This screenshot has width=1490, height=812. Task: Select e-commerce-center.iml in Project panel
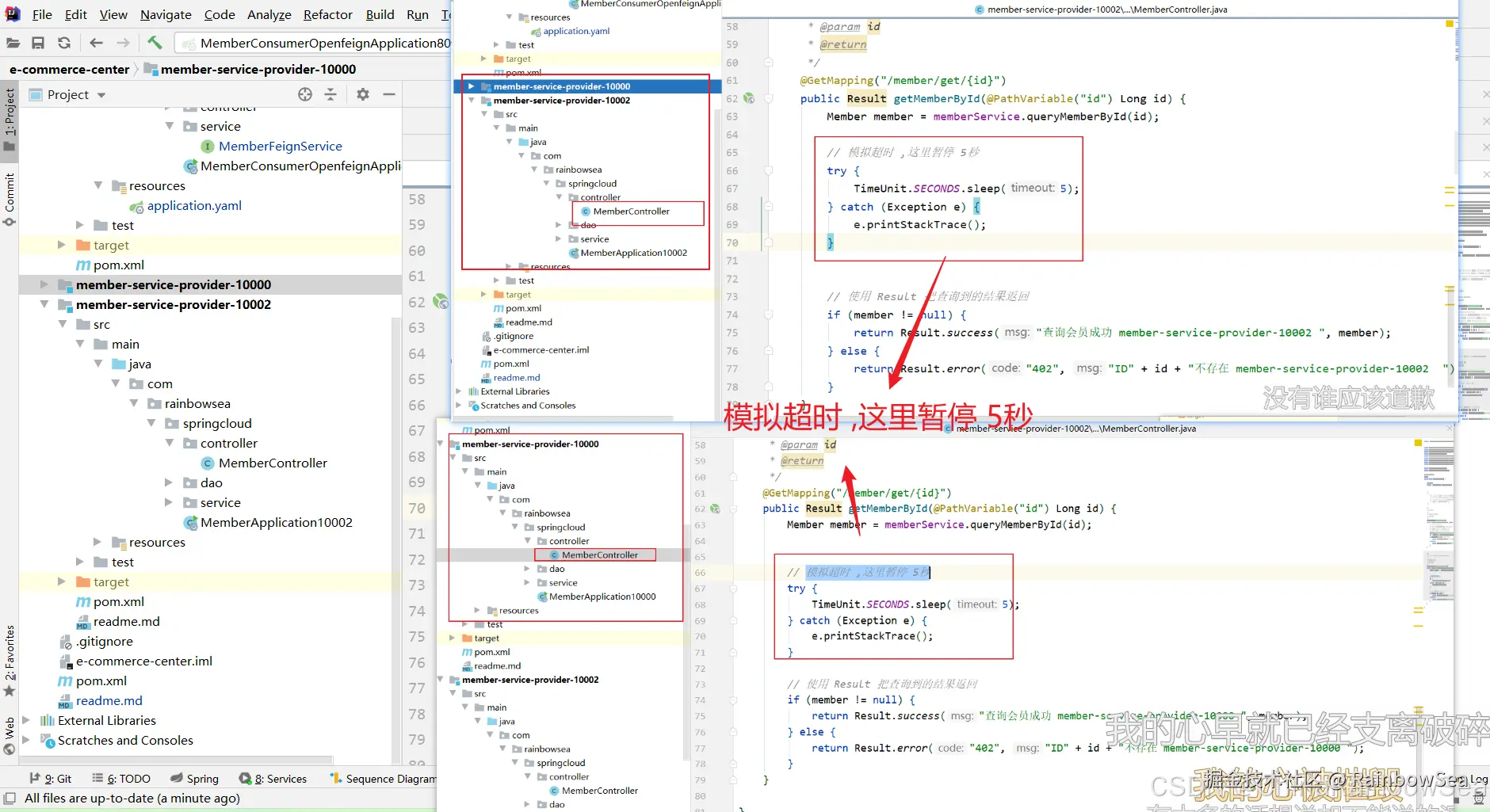[144, 661]
